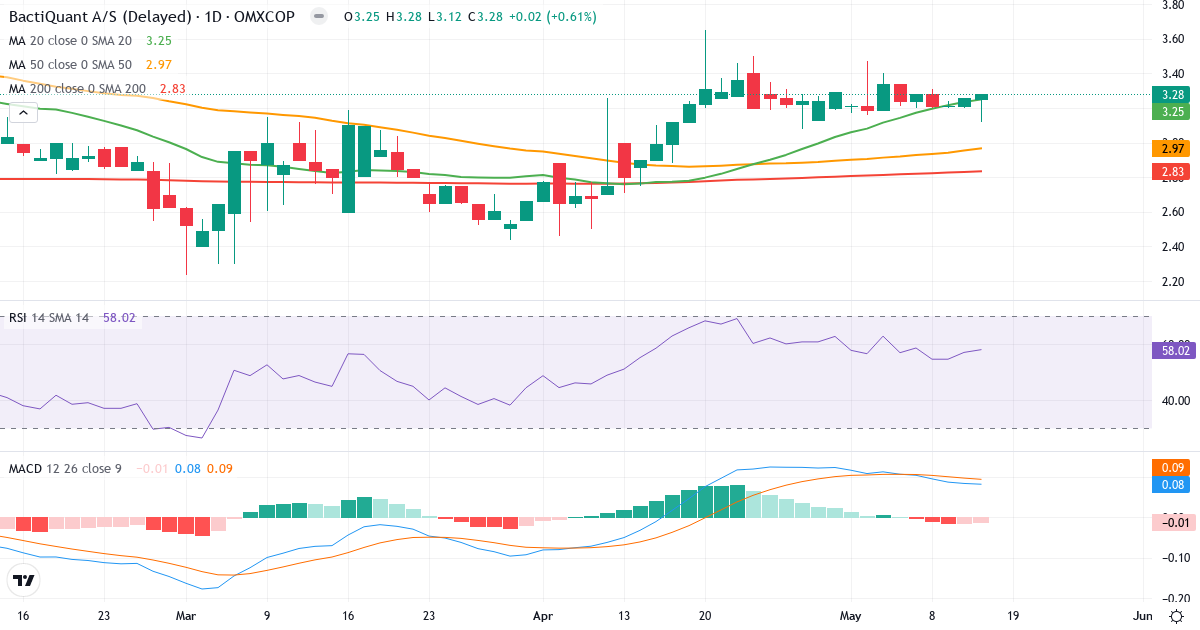This screenshot has width=1200, height=630.
Task: Click the 2.97 value beside MA 50 legend
Action: point(159,65)
